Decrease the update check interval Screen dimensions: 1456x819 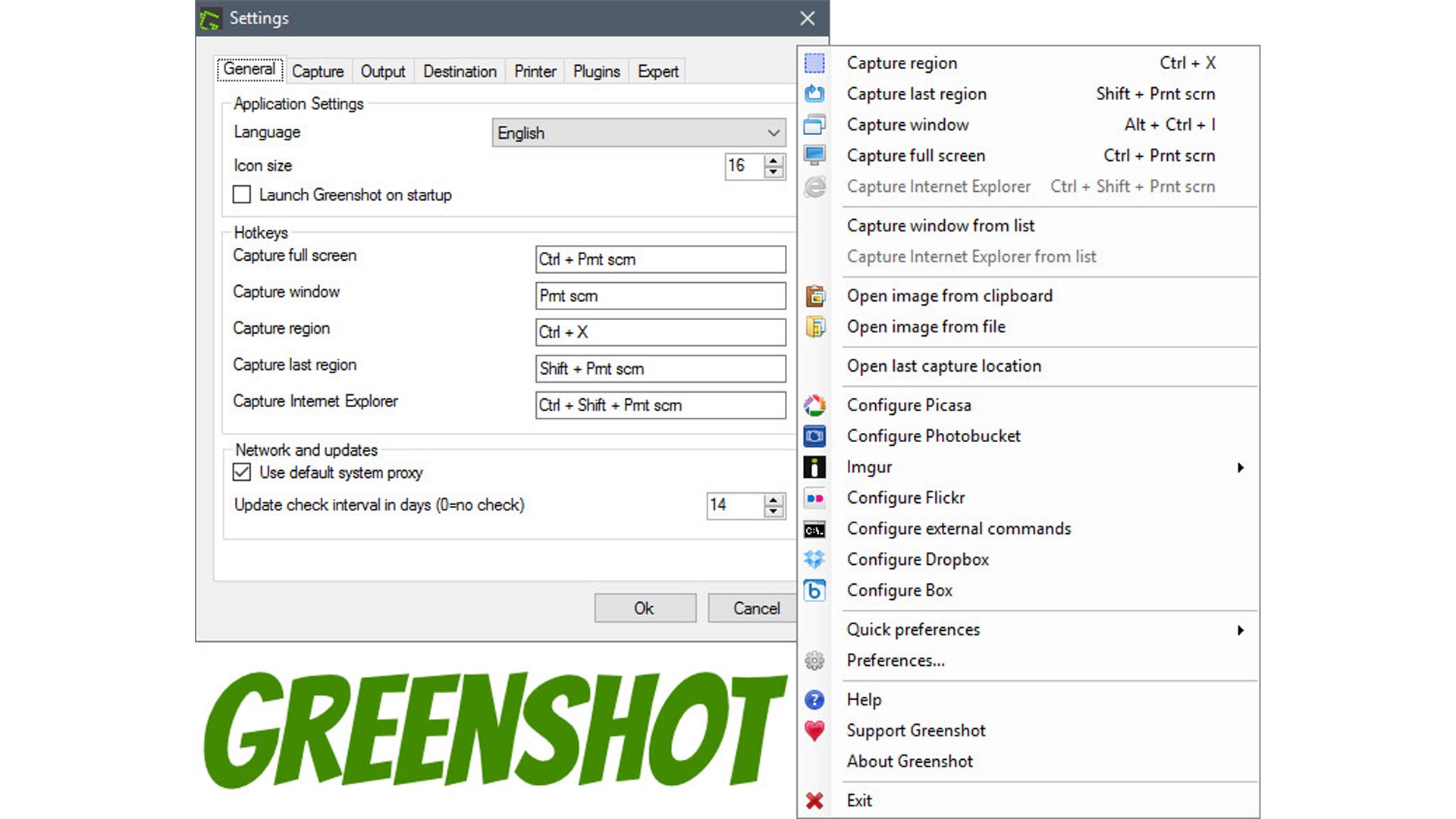point(773,512)
